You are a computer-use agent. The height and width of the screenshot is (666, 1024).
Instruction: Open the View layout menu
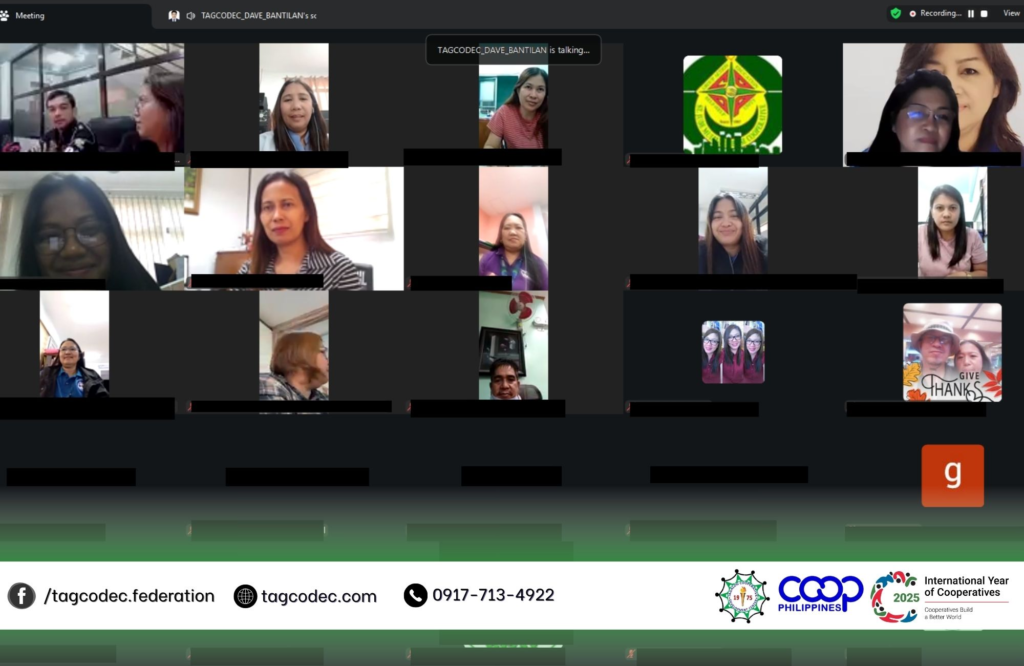pyautogui.click(x=1011, y=14)
